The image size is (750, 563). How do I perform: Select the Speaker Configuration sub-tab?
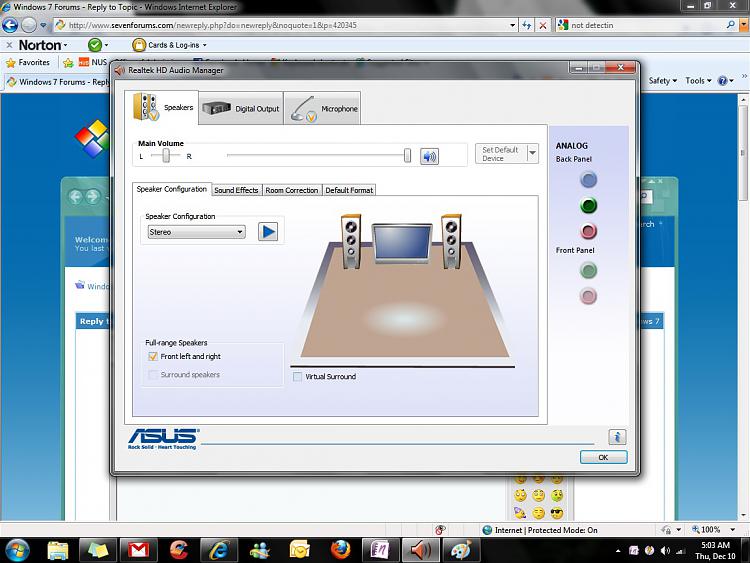(x=172, y=189)
